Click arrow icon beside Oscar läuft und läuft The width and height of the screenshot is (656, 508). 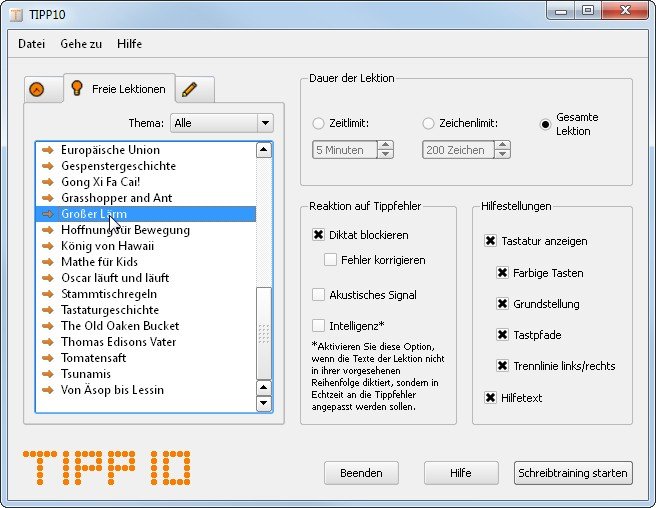coord(48,278)
